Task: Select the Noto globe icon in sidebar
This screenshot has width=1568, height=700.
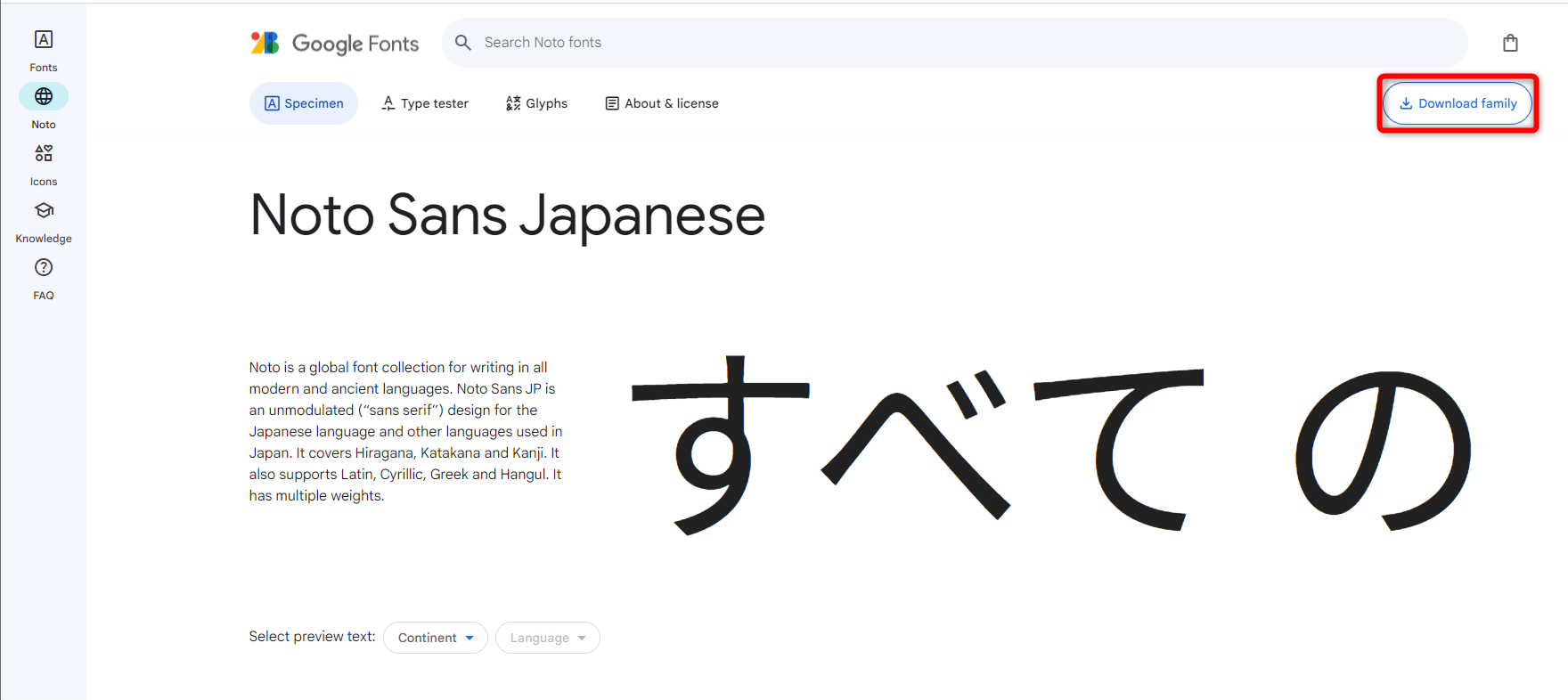Action: point(44,96)
